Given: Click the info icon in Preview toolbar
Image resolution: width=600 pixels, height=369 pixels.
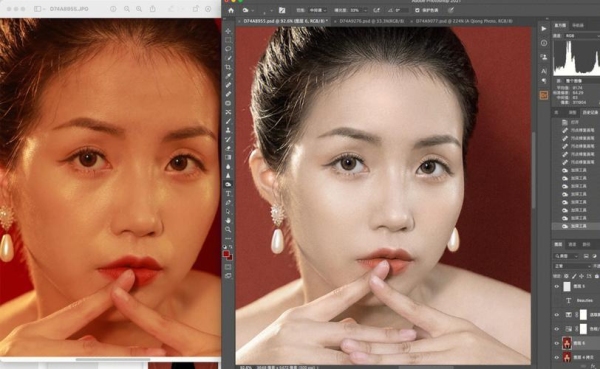Looking at the screenshot, I should coord(113,9).
